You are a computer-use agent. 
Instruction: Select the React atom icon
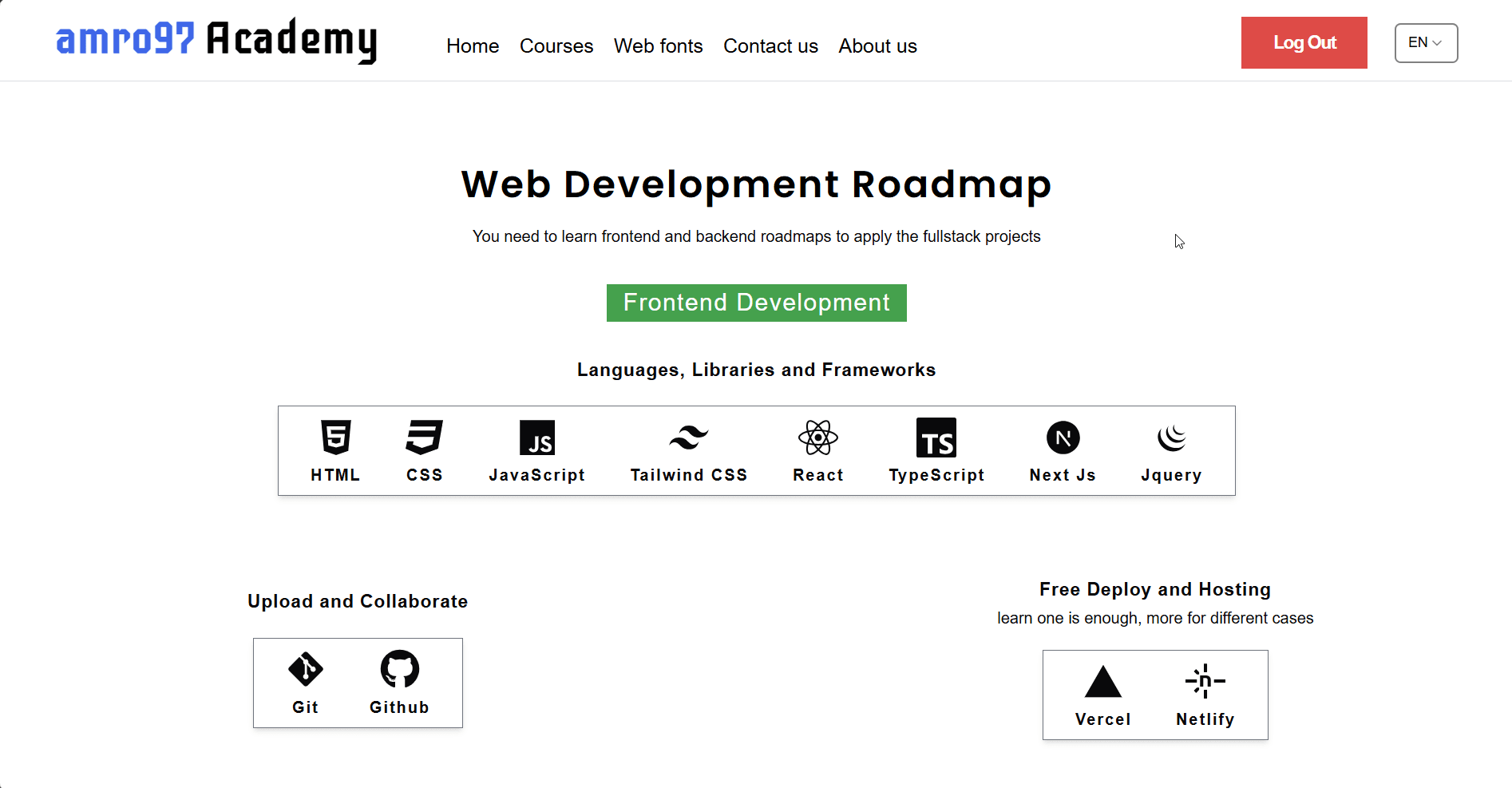click(x=817, y=438)
